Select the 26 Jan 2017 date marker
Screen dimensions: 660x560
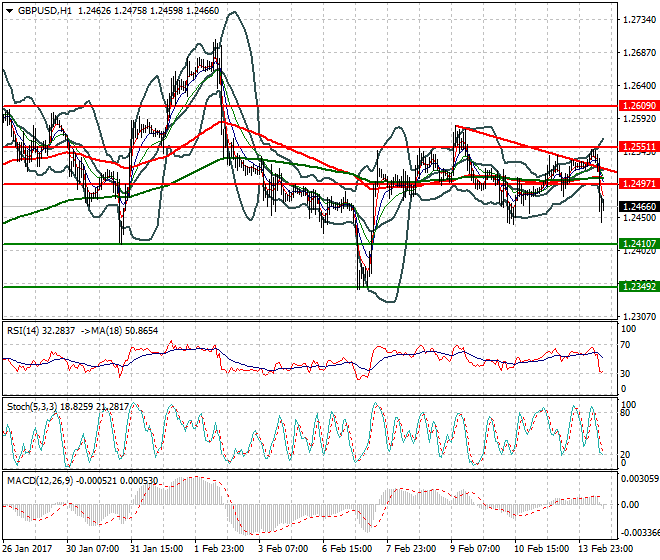click(x=28, y=549)
